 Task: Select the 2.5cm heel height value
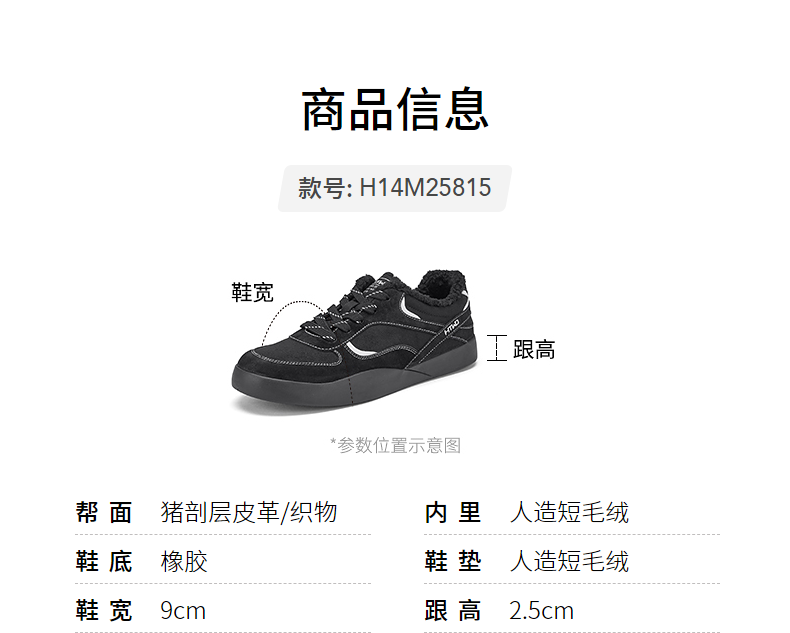coord(542,611)
